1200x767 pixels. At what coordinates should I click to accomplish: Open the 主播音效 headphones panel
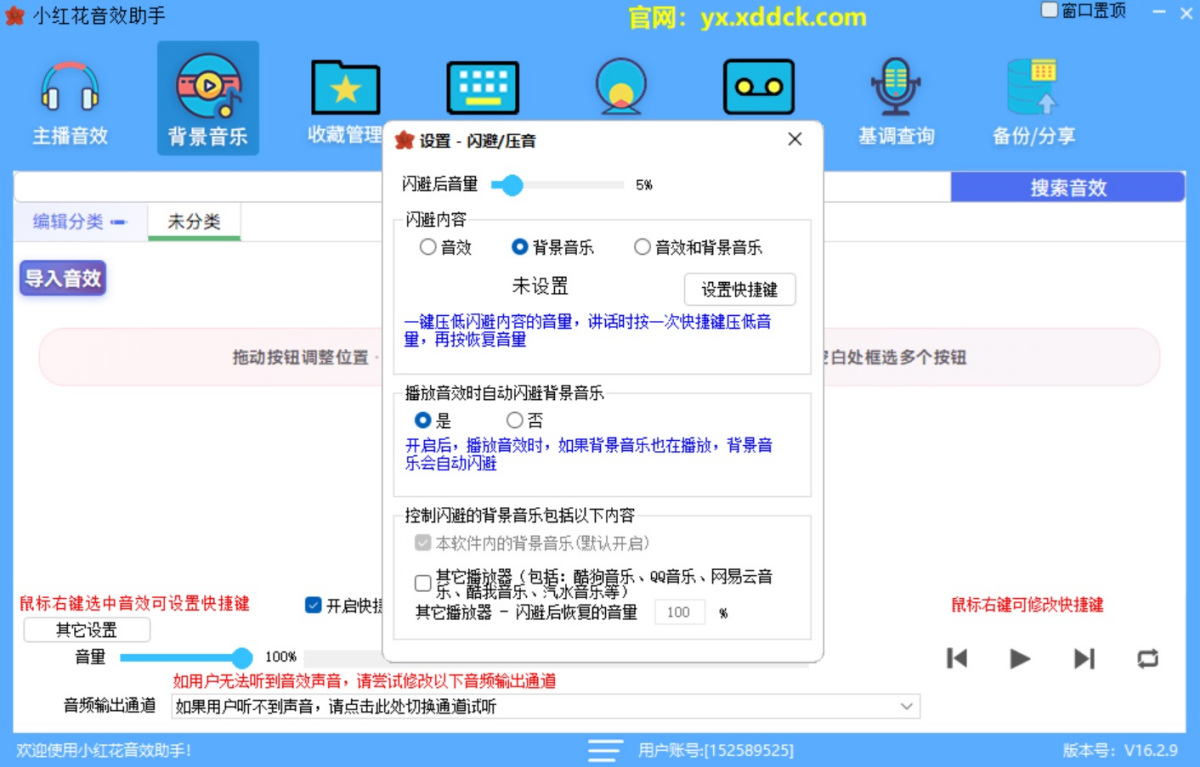[70, 97]
